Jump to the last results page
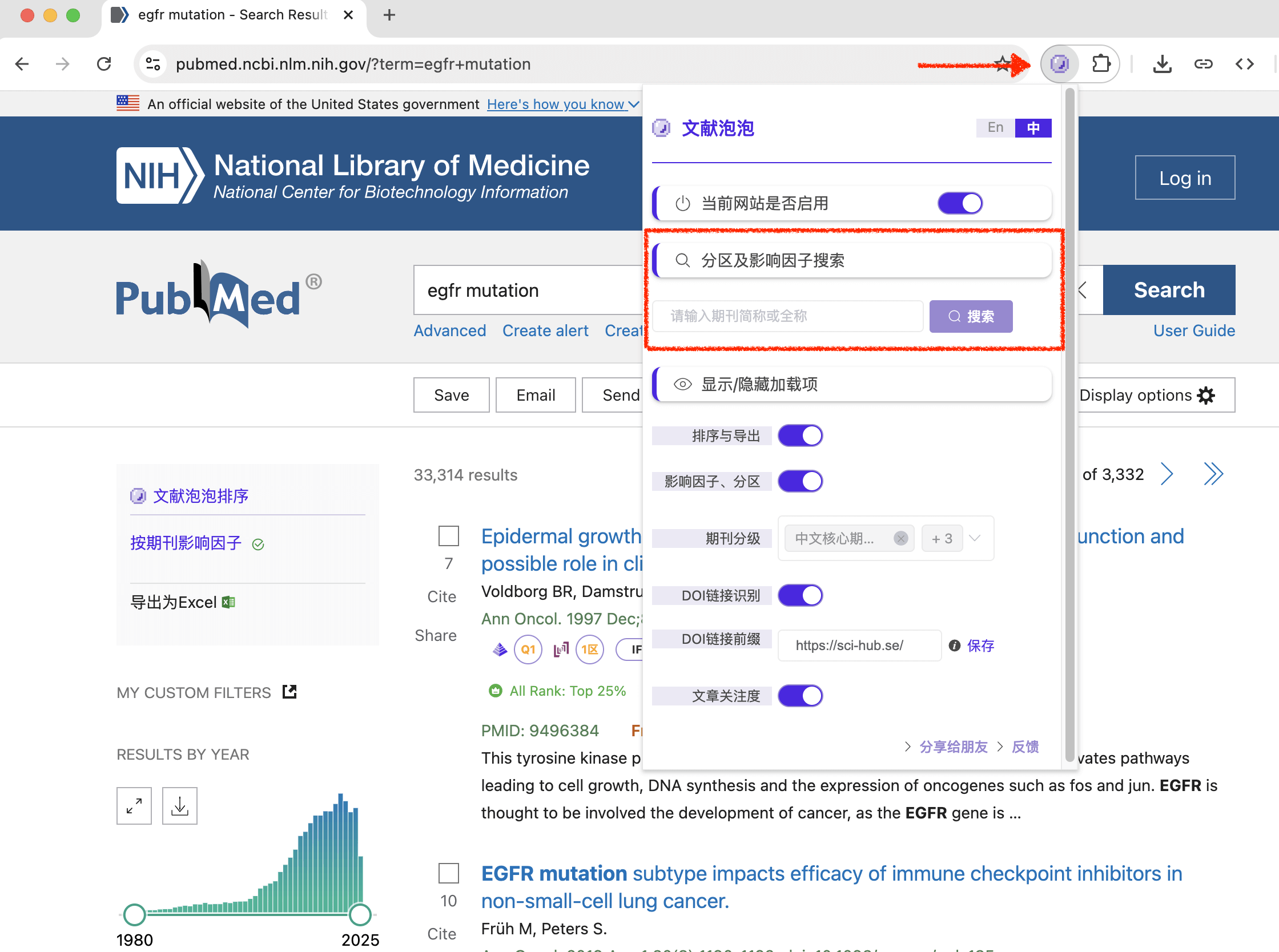Viewport: 1279px width, 952px height. [x=1213, y=474]
